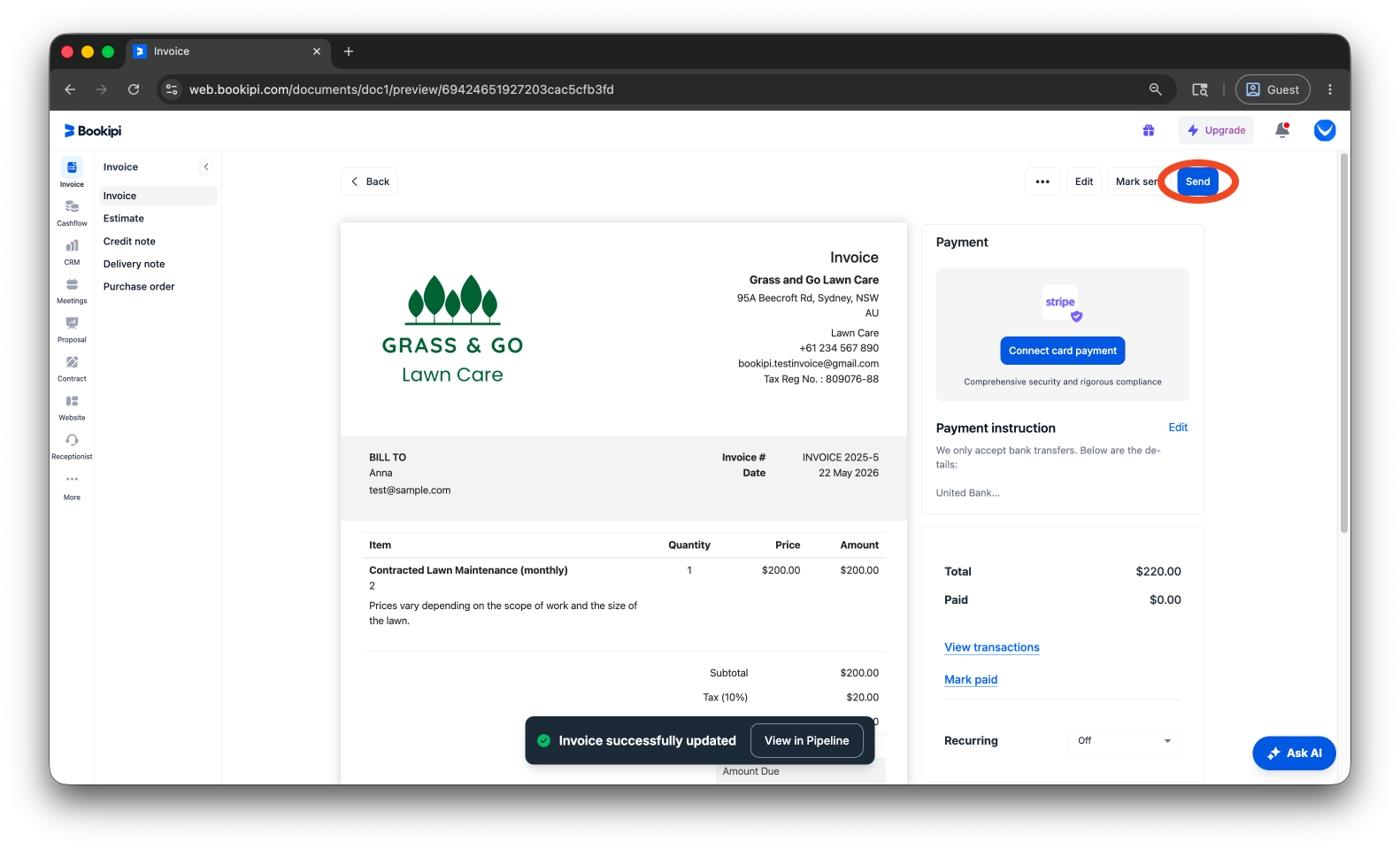The image size is (1400, 850).
Task: Click the invoice date 22 May 2026
Action: click(849, 474)
